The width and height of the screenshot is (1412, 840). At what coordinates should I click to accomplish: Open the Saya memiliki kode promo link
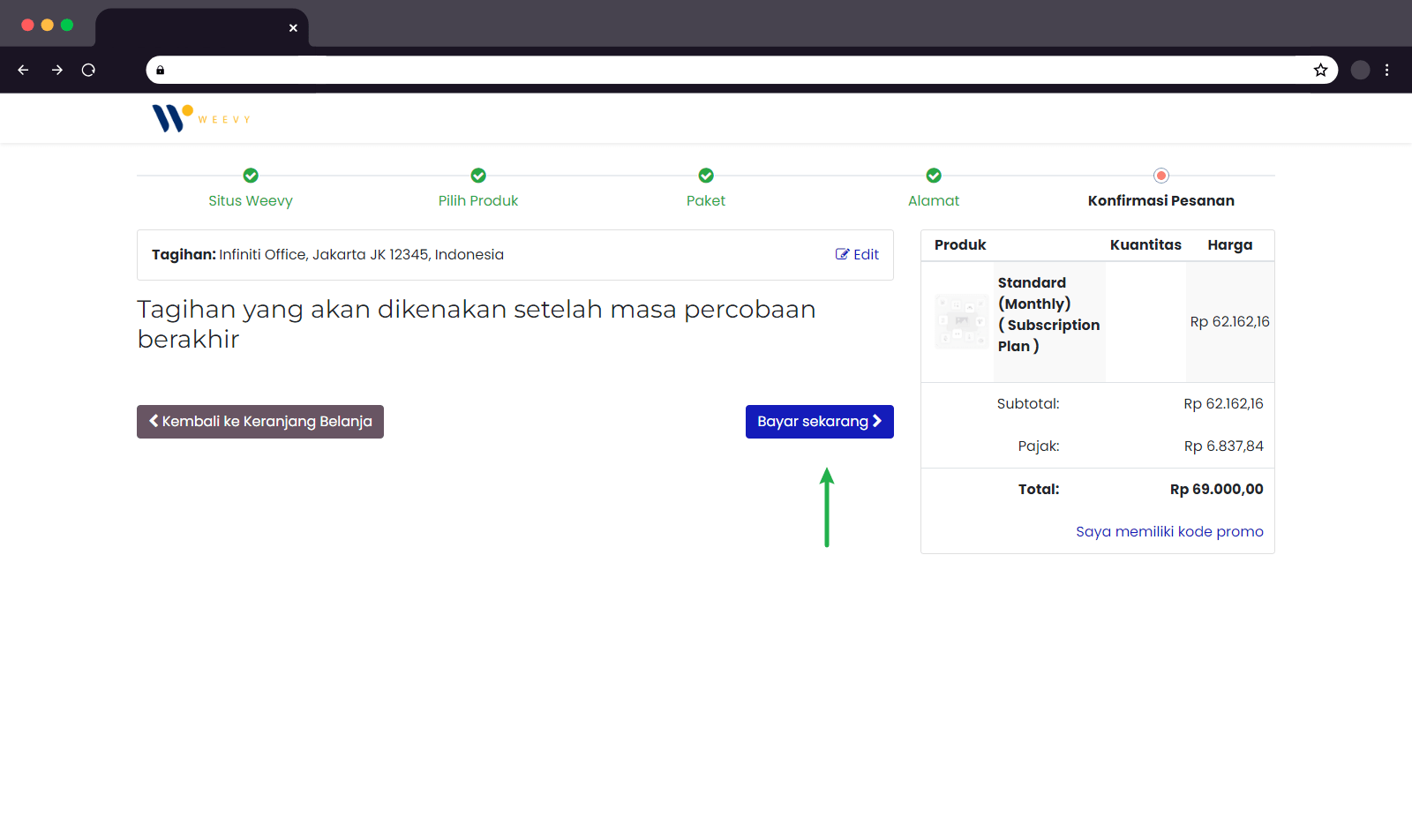click(1168, 531)
